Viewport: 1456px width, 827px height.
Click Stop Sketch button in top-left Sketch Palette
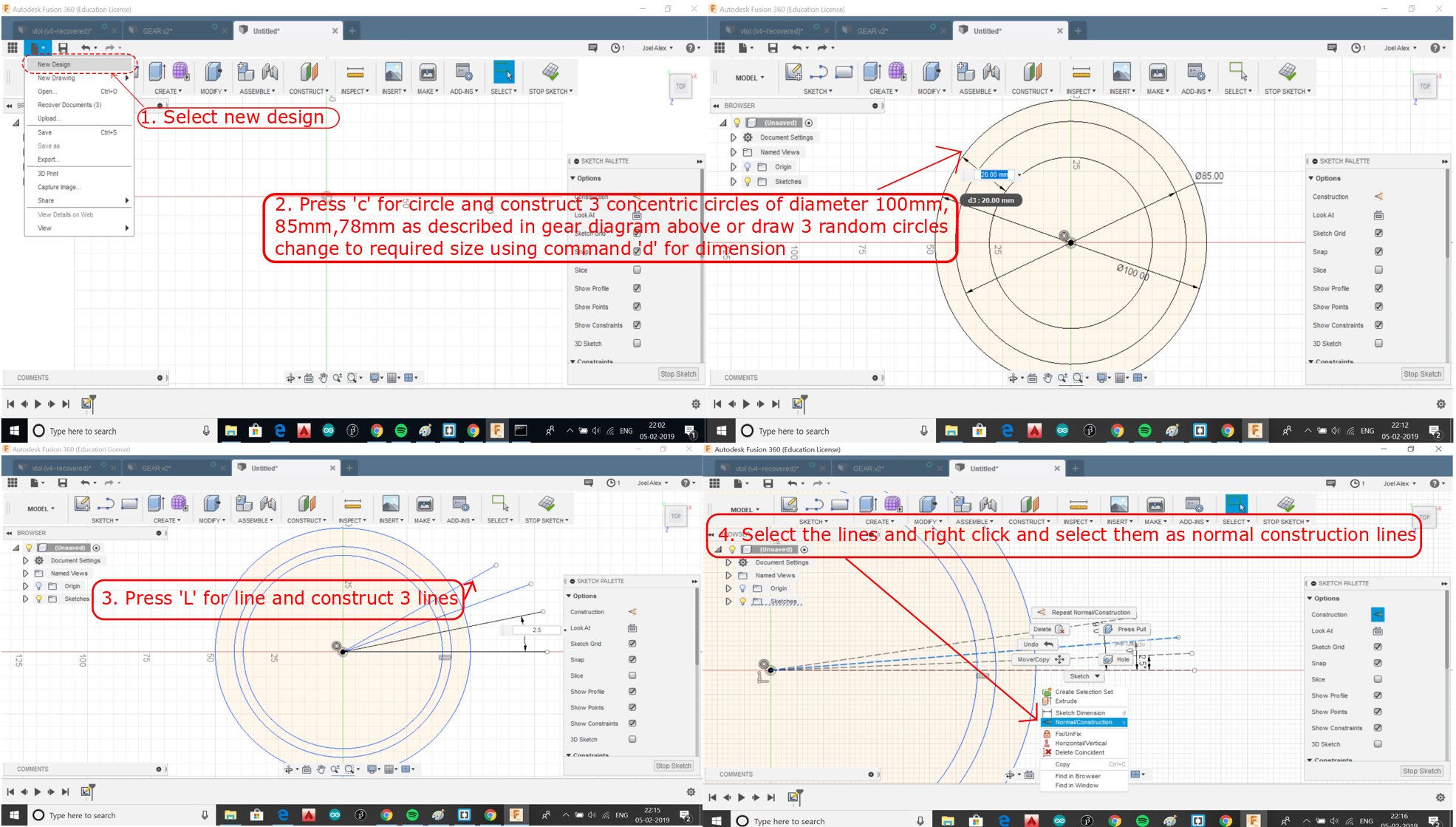677,374
